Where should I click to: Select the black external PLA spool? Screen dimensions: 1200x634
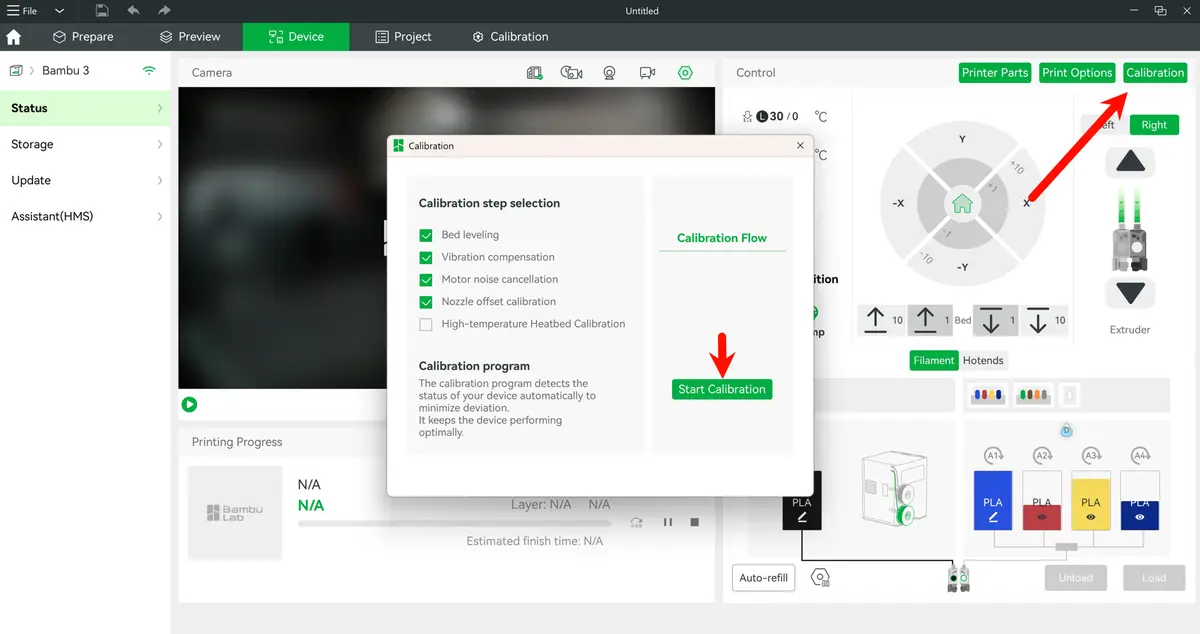coord(802,500)
